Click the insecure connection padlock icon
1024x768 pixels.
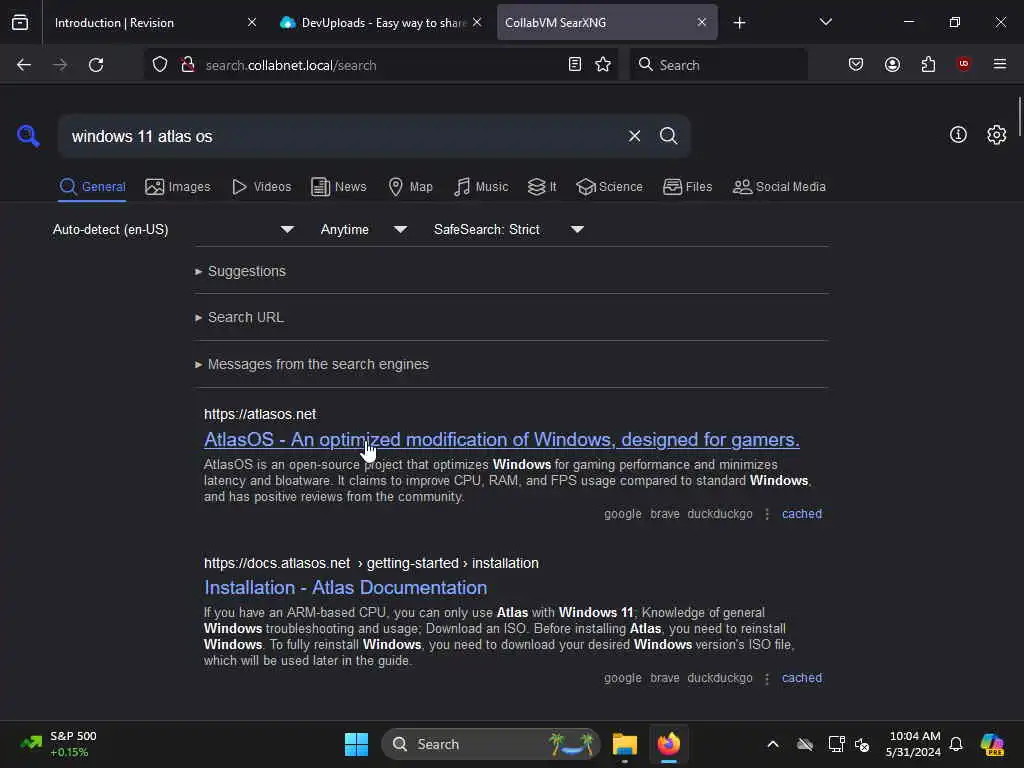tap(188, 65)
